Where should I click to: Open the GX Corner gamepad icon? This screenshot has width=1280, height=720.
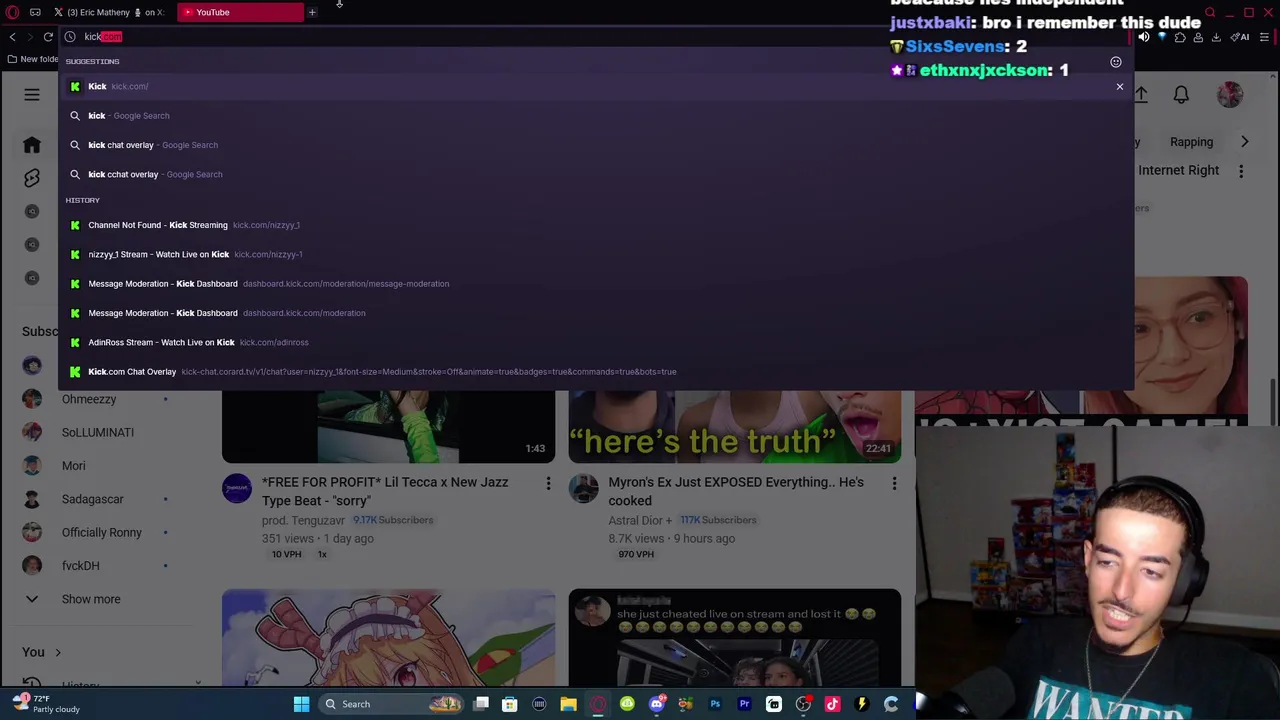tap(35, 12)
